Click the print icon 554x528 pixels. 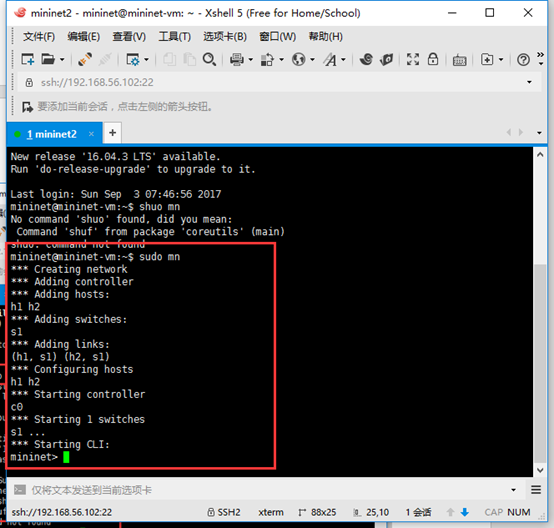point(237,59)
